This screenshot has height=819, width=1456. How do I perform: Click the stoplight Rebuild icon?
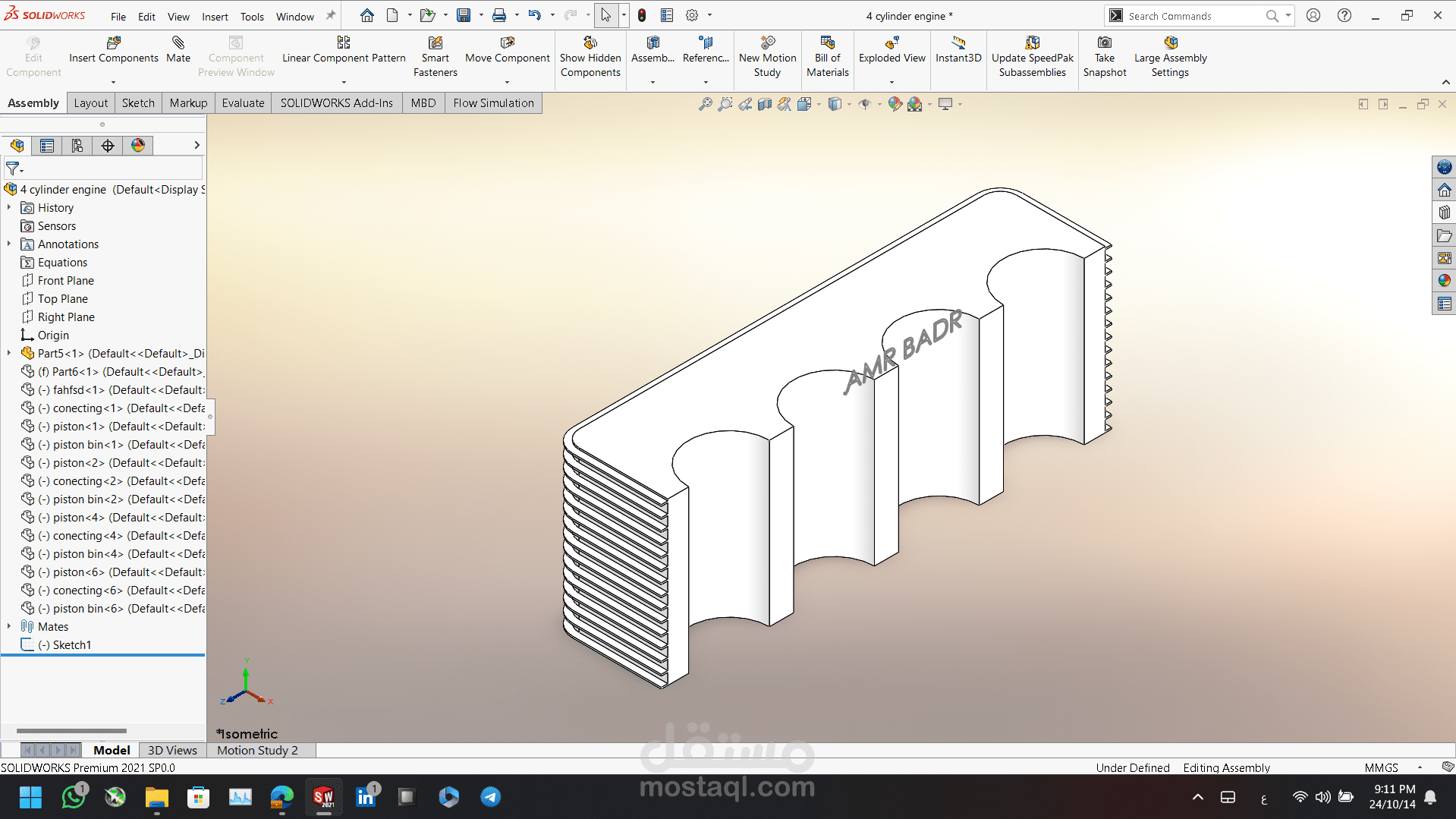(x=642, y=15)
